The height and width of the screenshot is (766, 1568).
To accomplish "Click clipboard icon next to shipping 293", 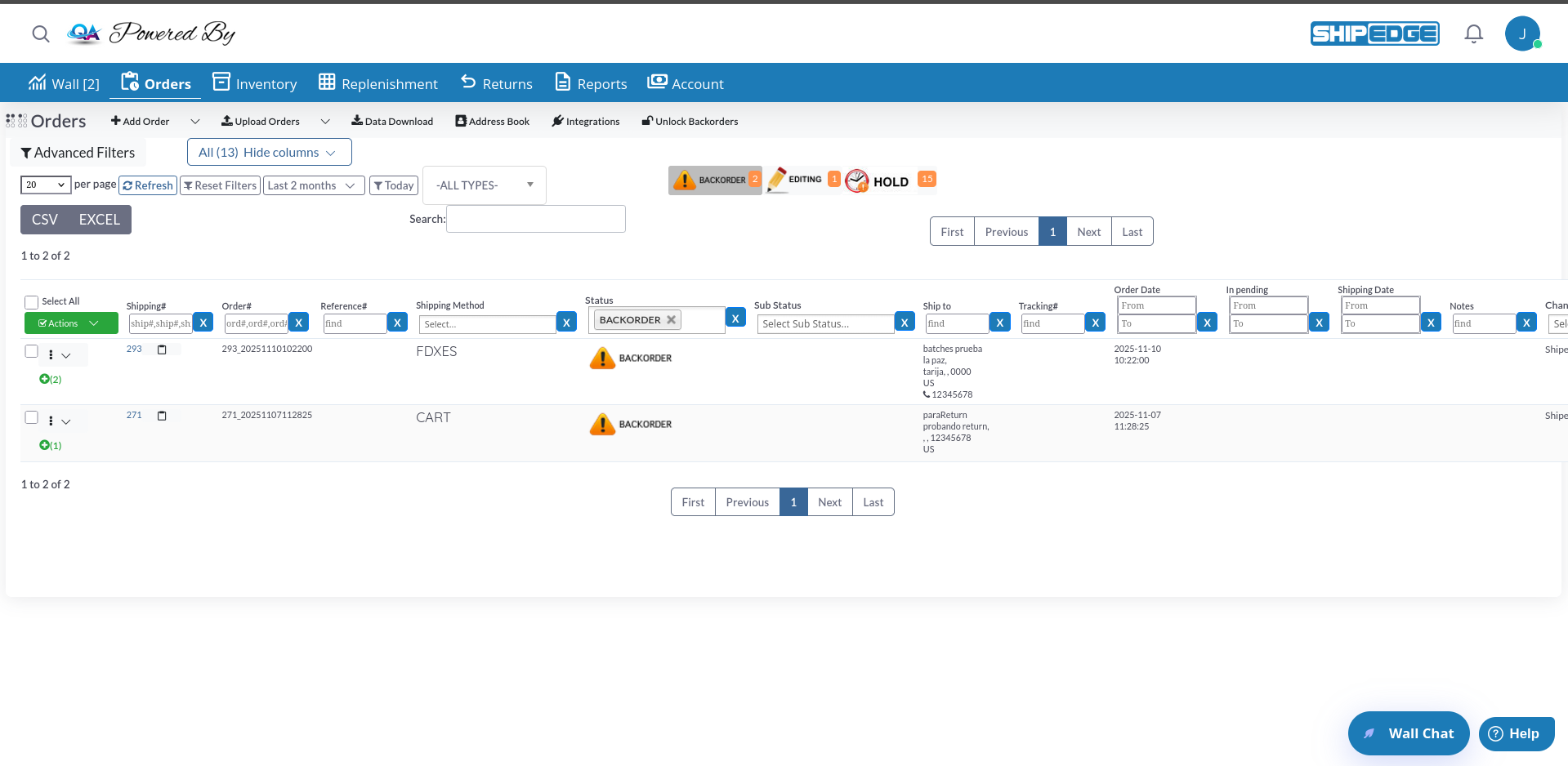I will click(x=162, y=350).
